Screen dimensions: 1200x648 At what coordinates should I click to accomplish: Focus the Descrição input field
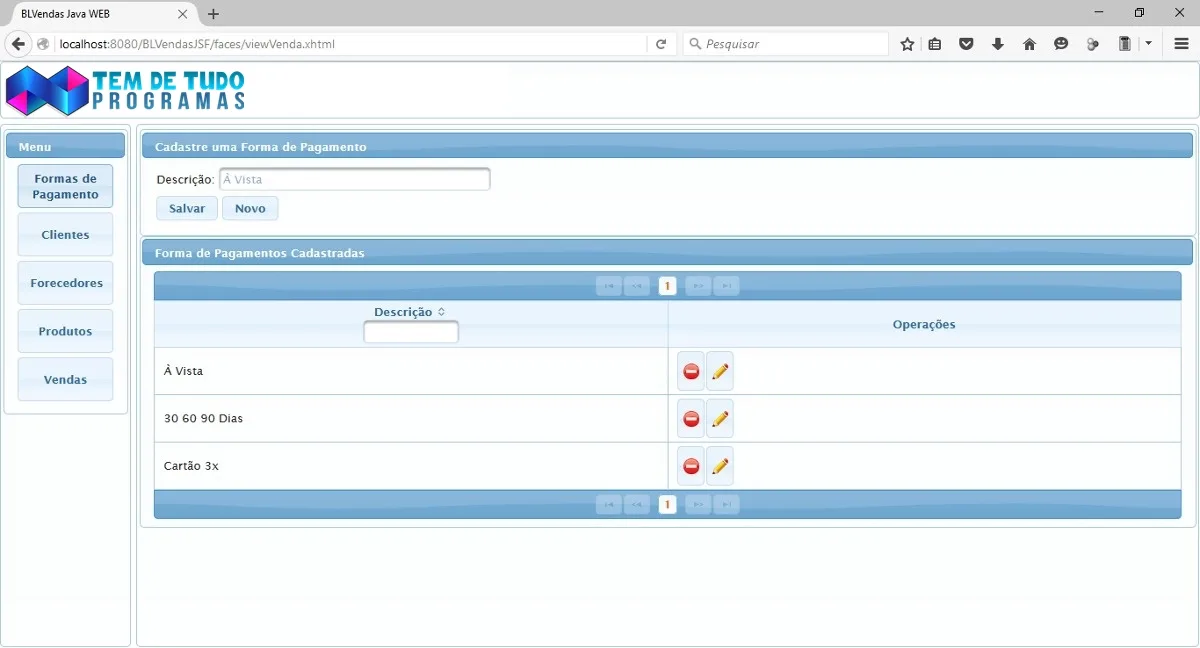(x=354, y=179)
